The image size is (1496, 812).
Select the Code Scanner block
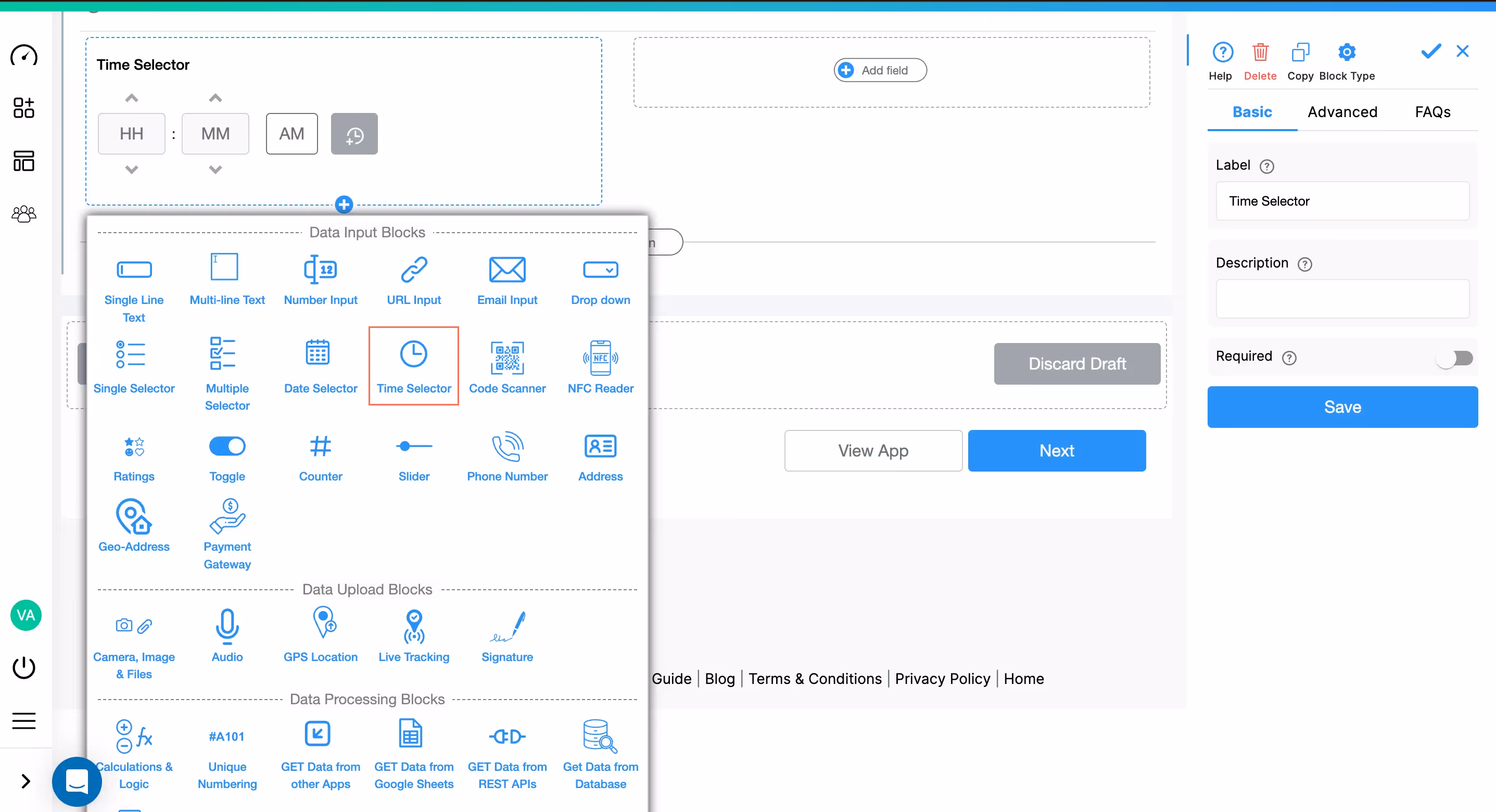[x=507, y=366]
